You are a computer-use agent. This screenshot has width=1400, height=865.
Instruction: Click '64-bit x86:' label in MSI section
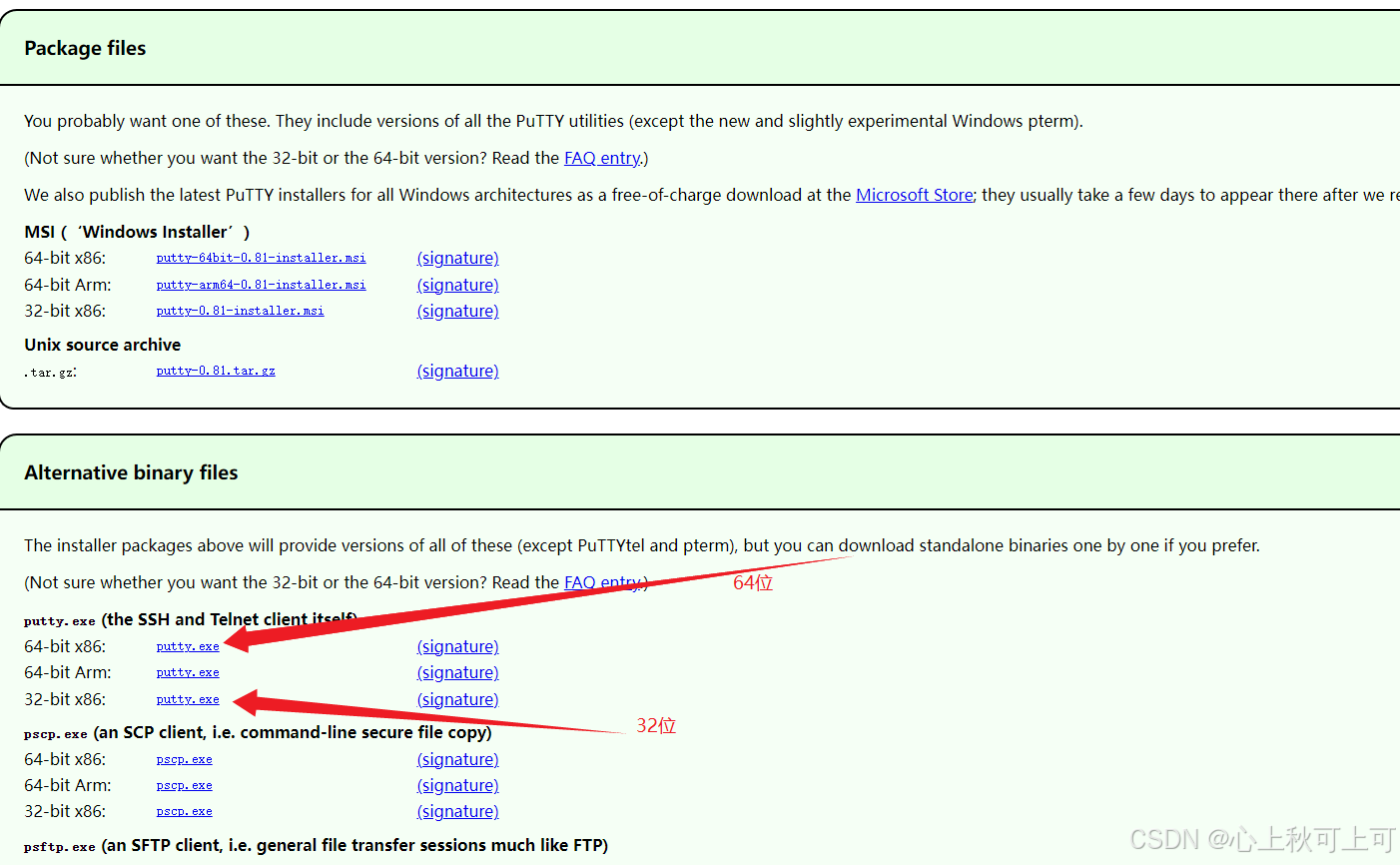65,258
